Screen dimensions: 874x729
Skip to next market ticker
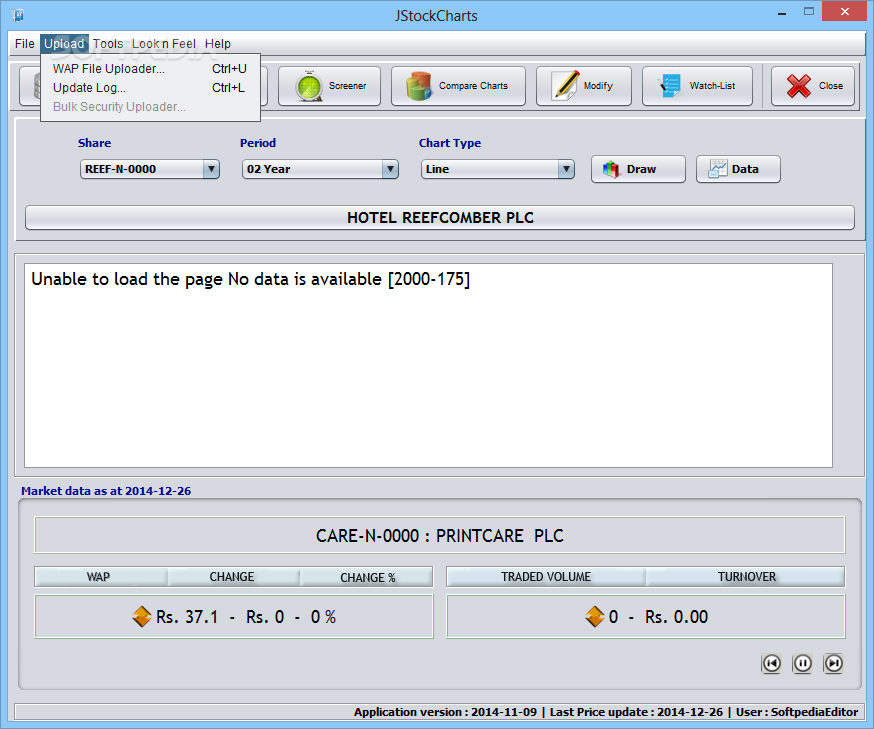(834, 663)
